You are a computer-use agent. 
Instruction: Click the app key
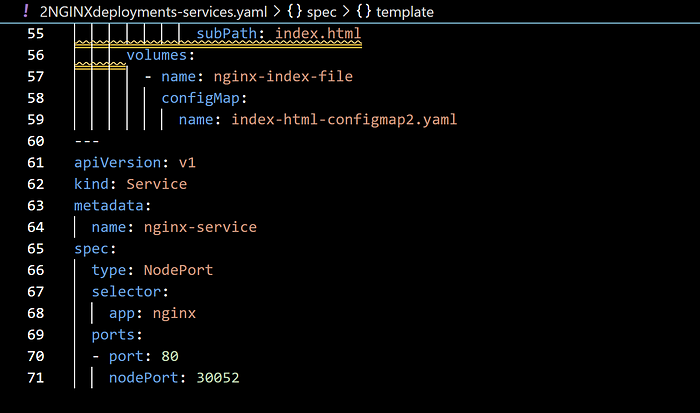click(x=122, y=313)
